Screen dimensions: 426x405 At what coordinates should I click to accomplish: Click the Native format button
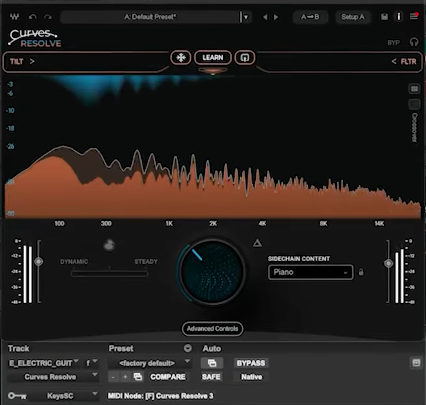pyautogui.click(x=251, y=377)
